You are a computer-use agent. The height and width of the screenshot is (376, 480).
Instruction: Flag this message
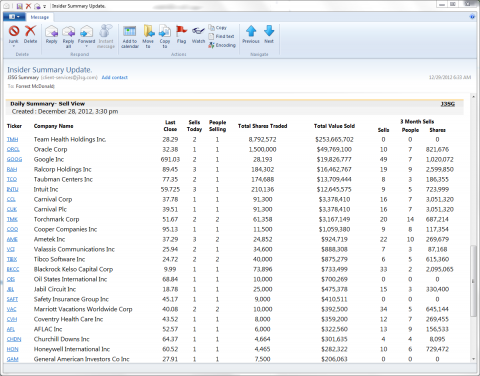tap(181, 34)
